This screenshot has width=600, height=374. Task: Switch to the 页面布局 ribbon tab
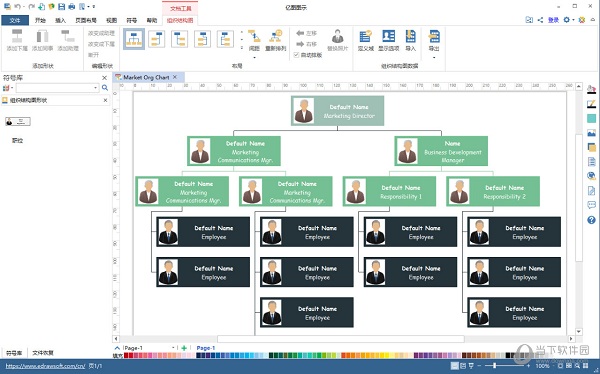click(86, 20)
